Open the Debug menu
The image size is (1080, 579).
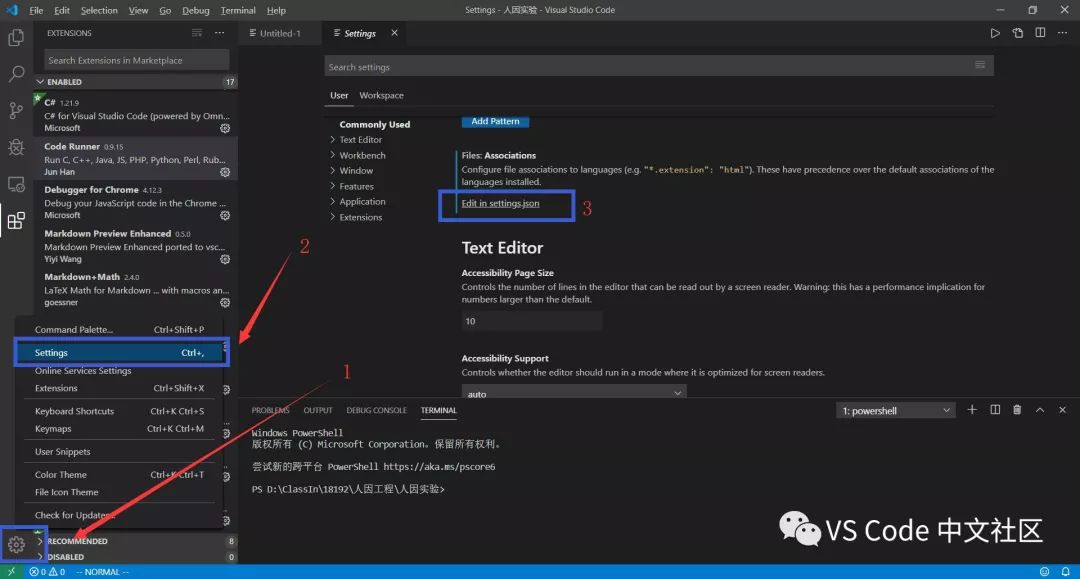[196, 10]
